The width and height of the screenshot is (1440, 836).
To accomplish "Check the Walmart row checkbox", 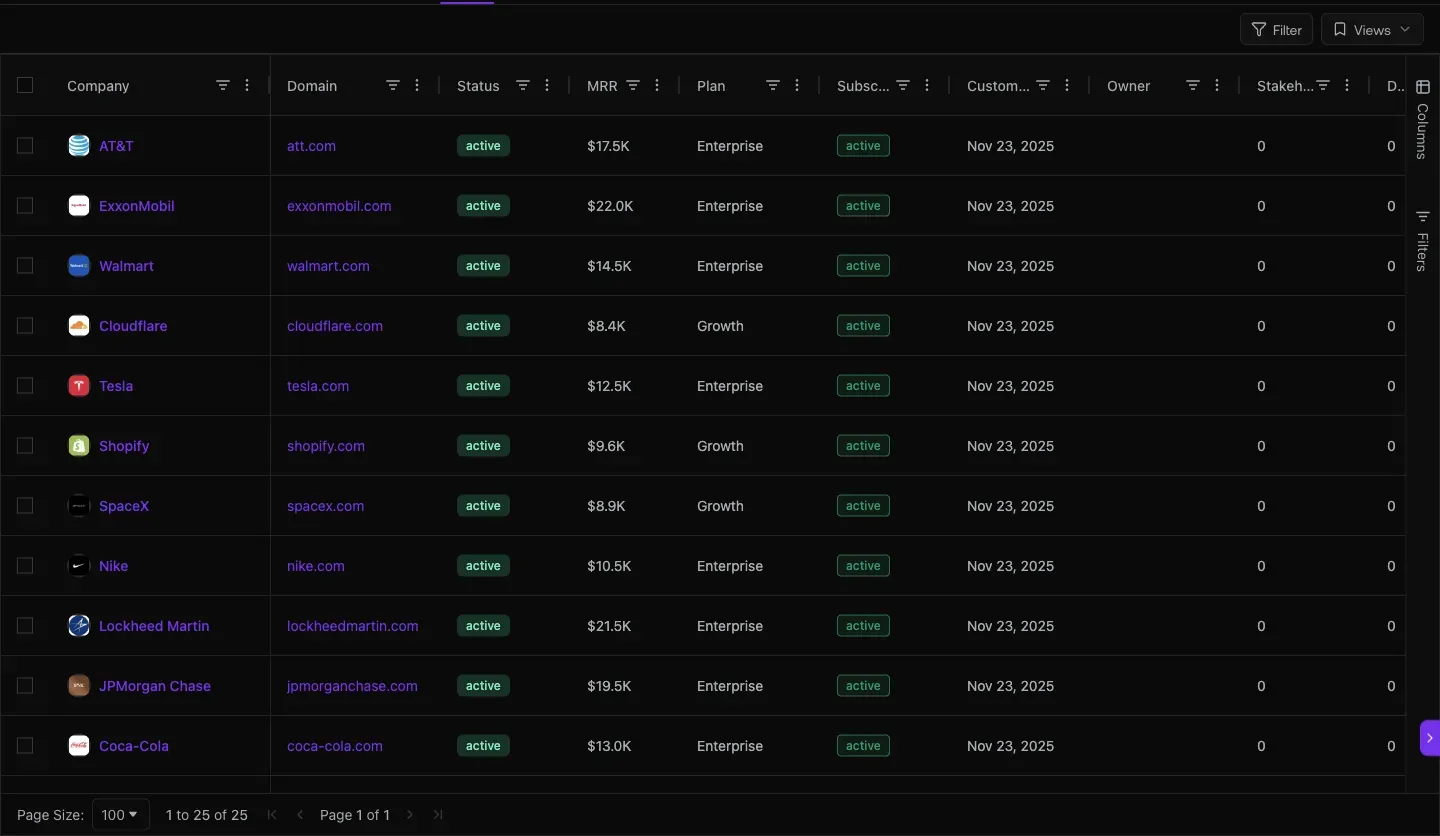I will (x=25, y=266).
